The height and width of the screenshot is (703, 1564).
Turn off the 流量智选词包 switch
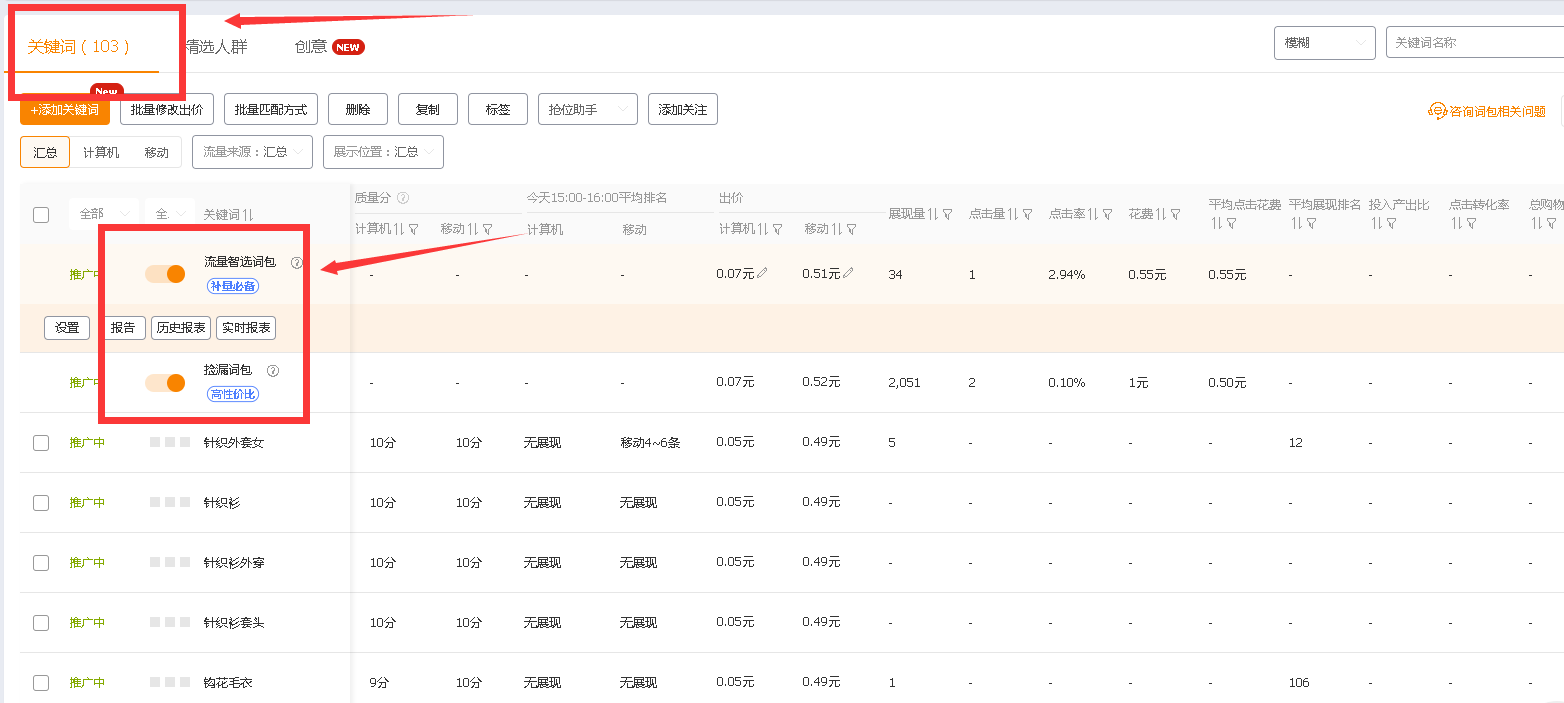165,274
